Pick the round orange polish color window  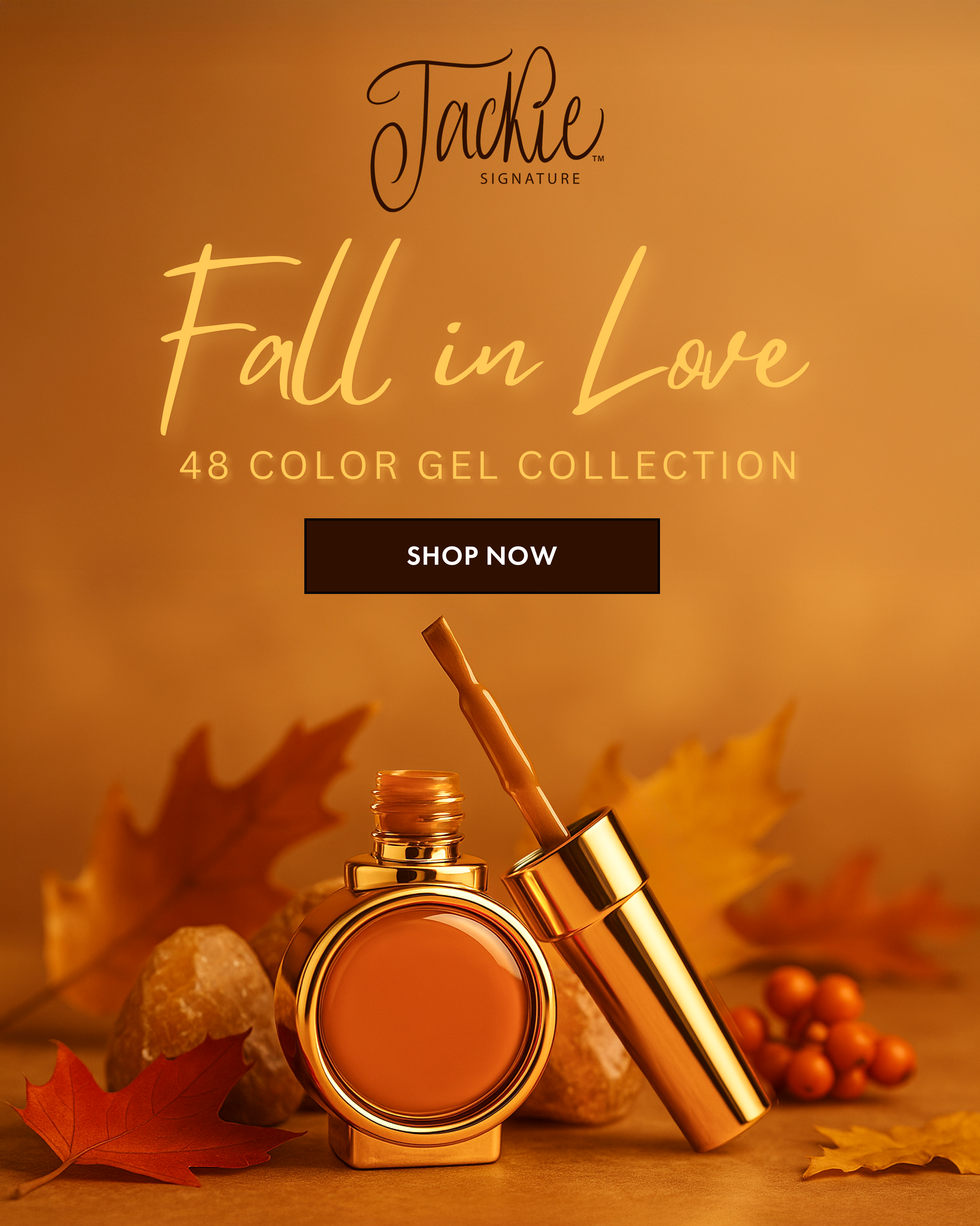tap(427, 1011)
